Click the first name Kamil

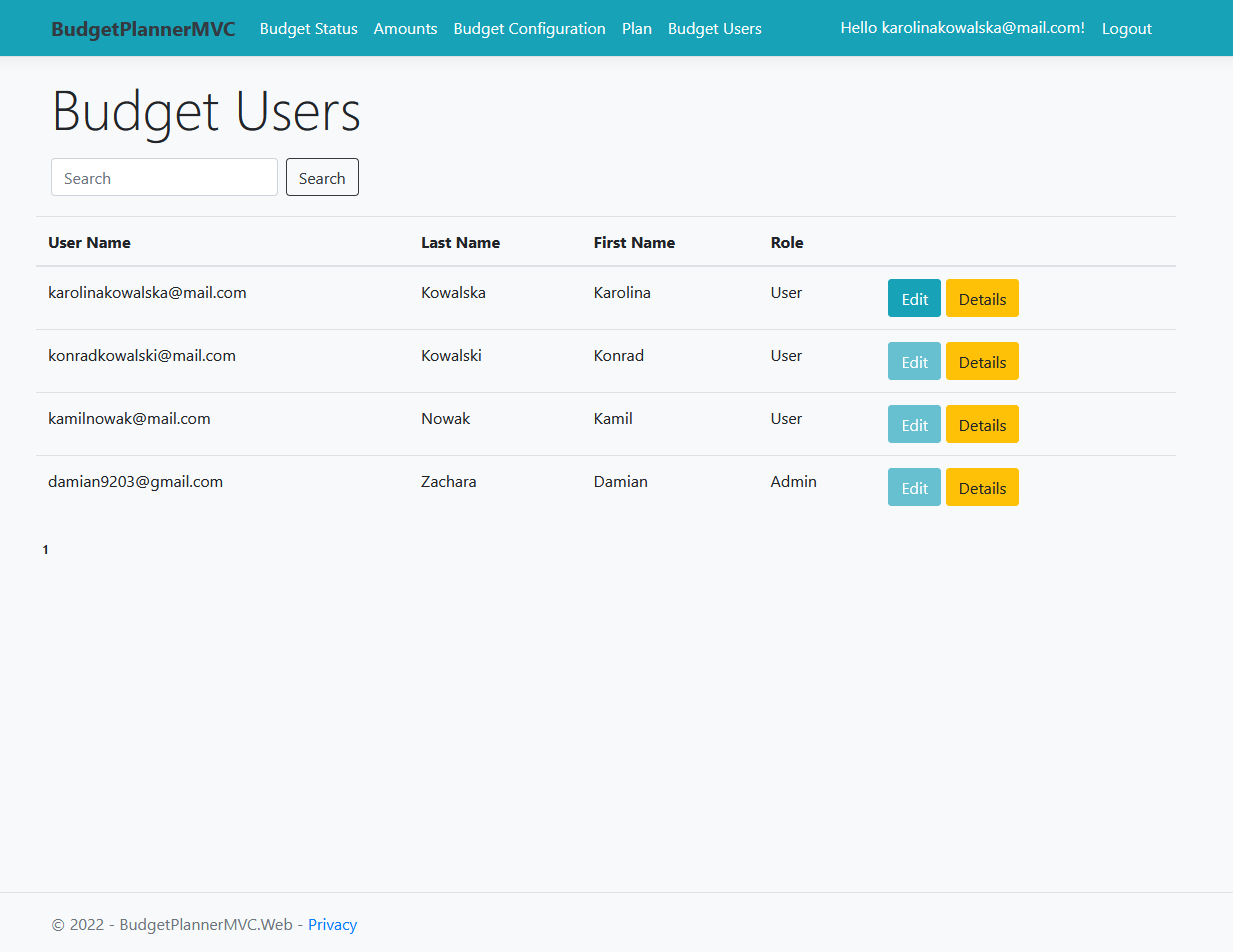tap(613, 419)
